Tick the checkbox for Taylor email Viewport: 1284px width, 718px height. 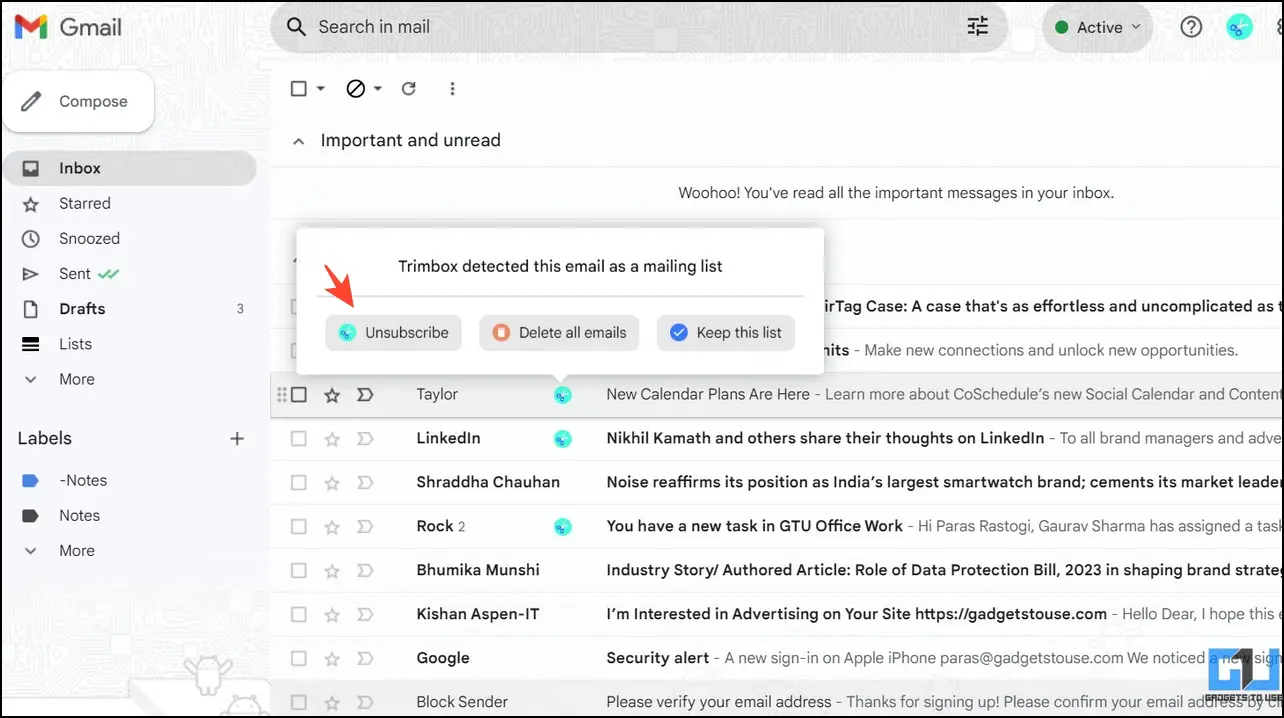pos(299,395)
